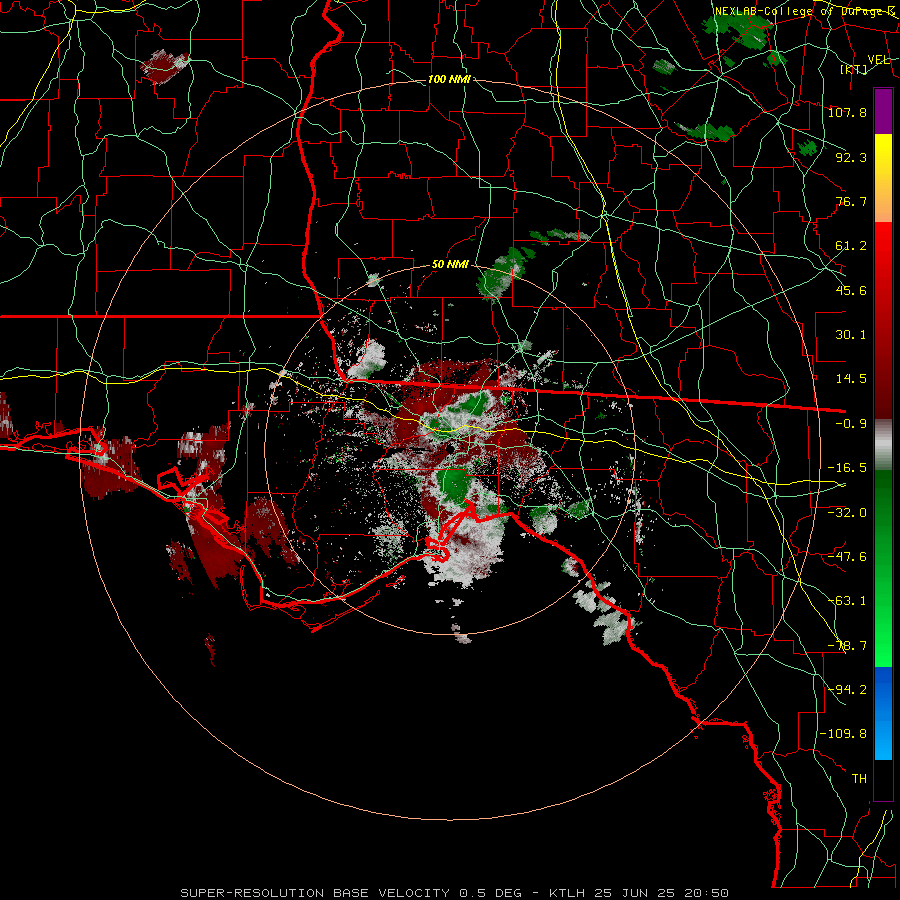Image resolution: width=900 pixels, height=900 pixels.
Task: Click the -32.0 velocity scale value
Action: coord(847,513)
